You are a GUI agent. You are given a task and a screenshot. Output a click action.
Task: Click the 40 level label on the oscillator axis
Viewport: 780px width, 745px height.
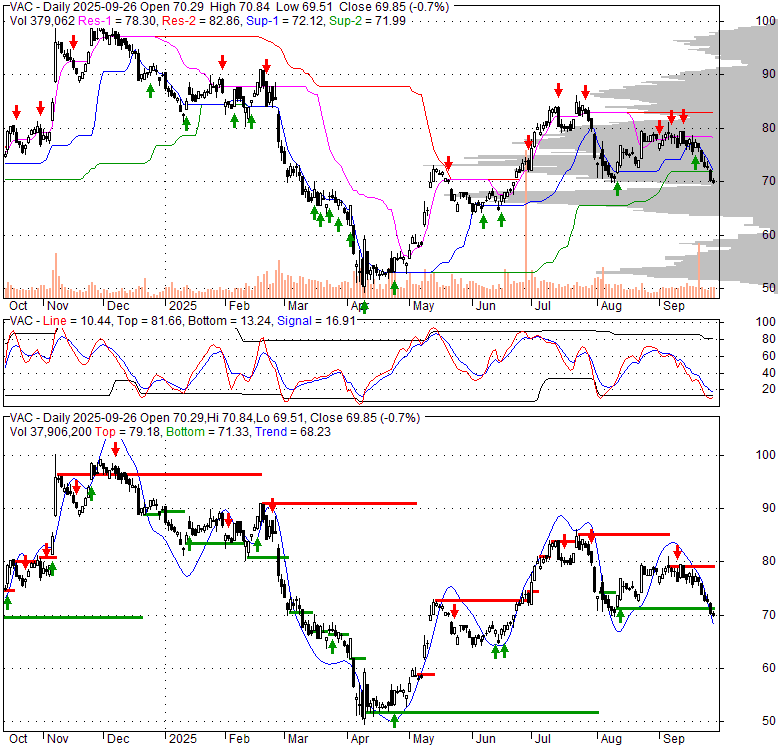click(769, 372)
